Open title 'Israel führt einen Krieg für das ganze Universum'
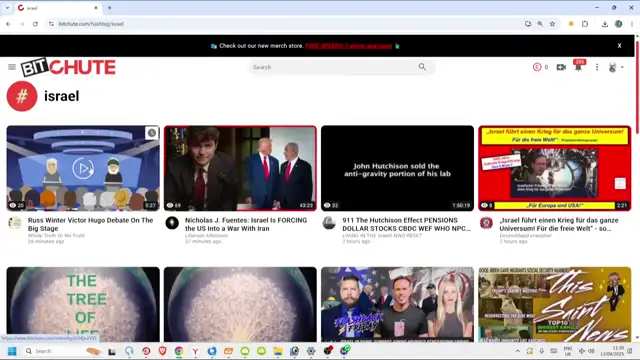 (x=559, y=224)
